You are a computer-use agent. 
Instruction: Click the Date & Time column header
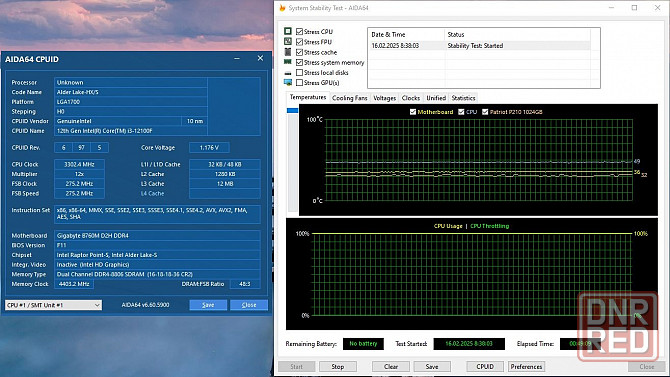click(406, 35)
